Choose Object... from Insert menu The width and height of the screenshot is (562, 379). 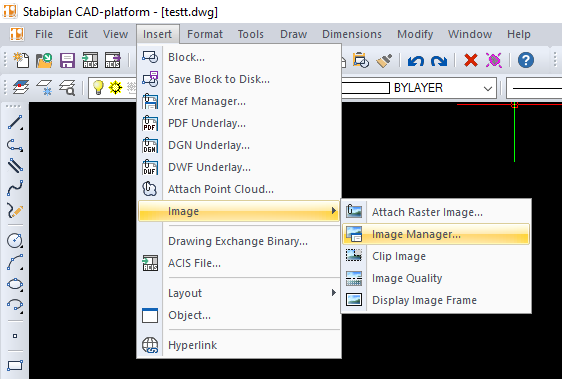pyautogui.click(x=239, y=315)
